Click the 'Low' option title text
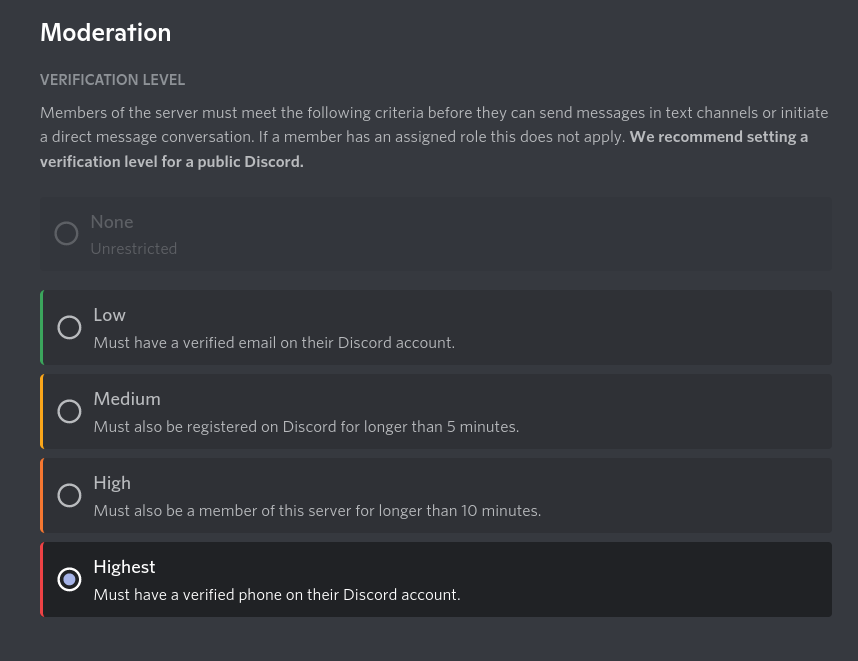This screenshot has width=858, height=661. click(x=109, y=315)
